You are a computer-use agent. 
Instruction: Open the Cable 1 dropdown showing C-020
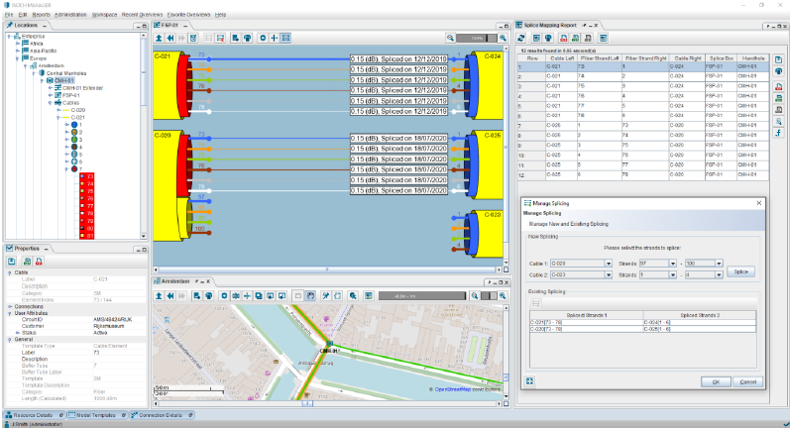pos(608,263)
